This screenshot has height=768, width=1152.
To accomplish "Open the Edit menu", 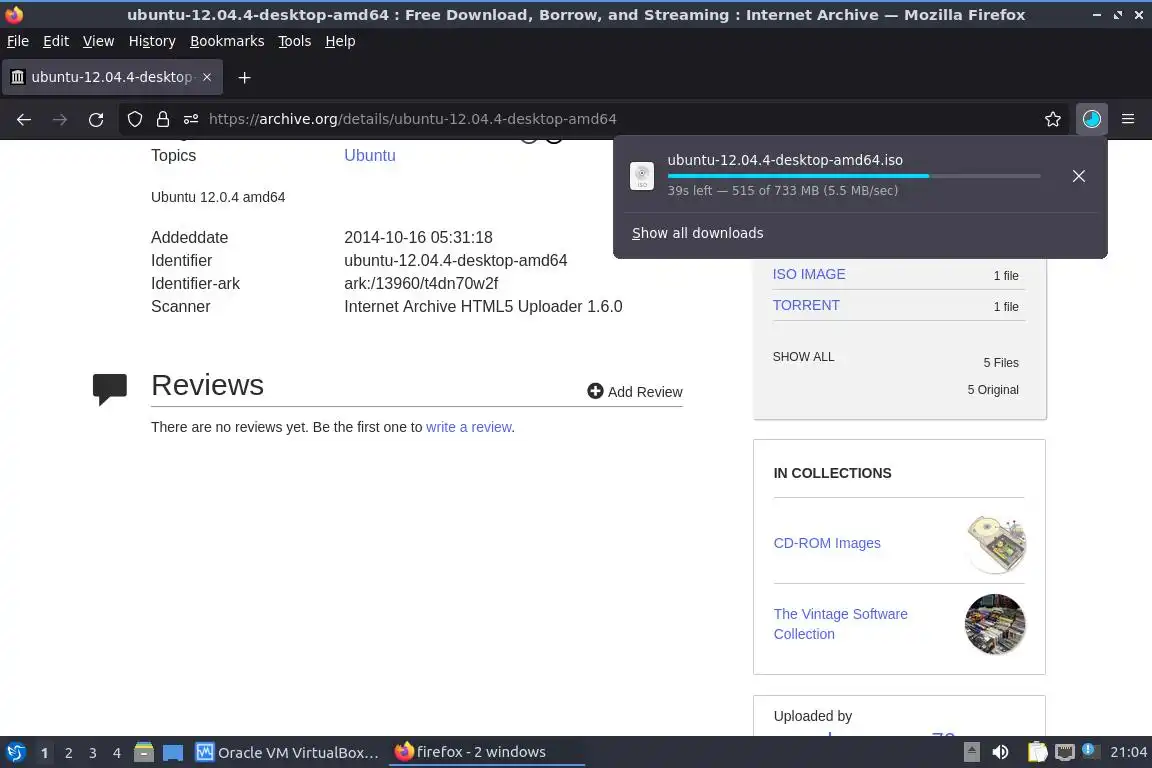I will [56, 41].
